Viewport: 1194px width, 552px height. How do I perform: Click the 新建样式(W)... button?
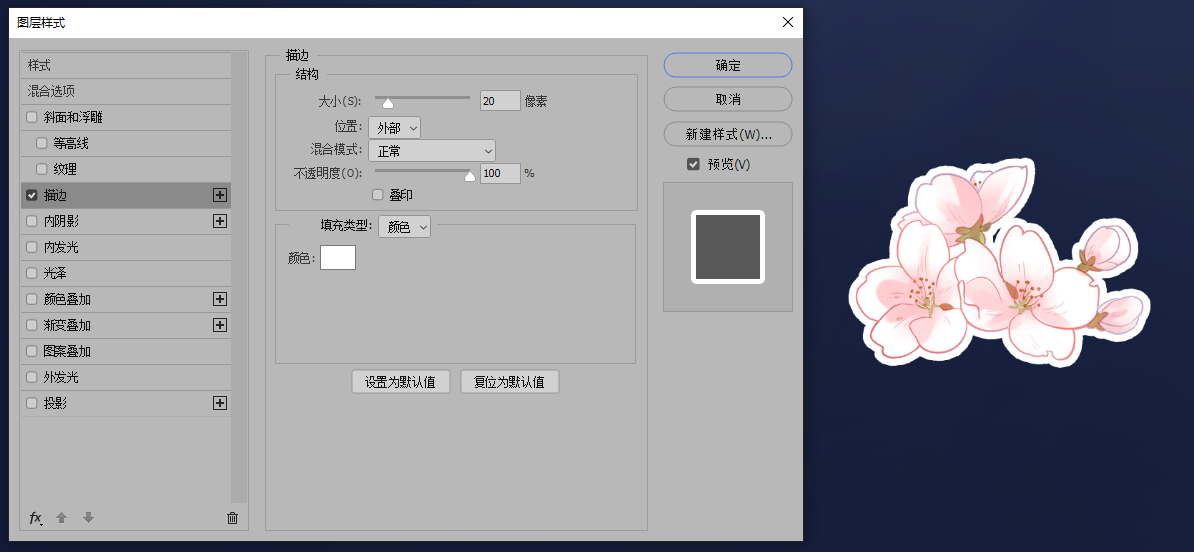coord(728,134)
